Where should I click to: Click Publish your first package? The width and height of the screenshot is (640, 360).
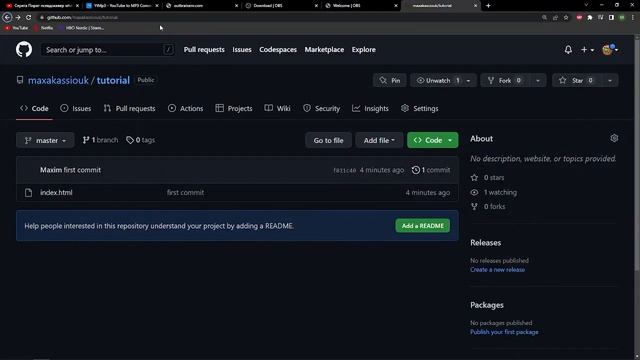pos(504,332)
